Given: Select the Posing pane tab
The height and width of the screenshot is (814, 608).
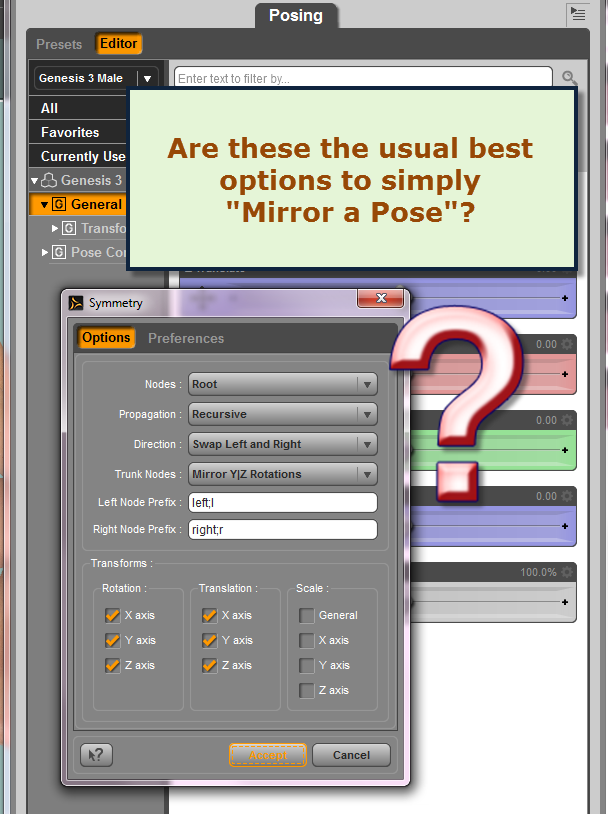Looking at the screenshot, I should 296,16.
